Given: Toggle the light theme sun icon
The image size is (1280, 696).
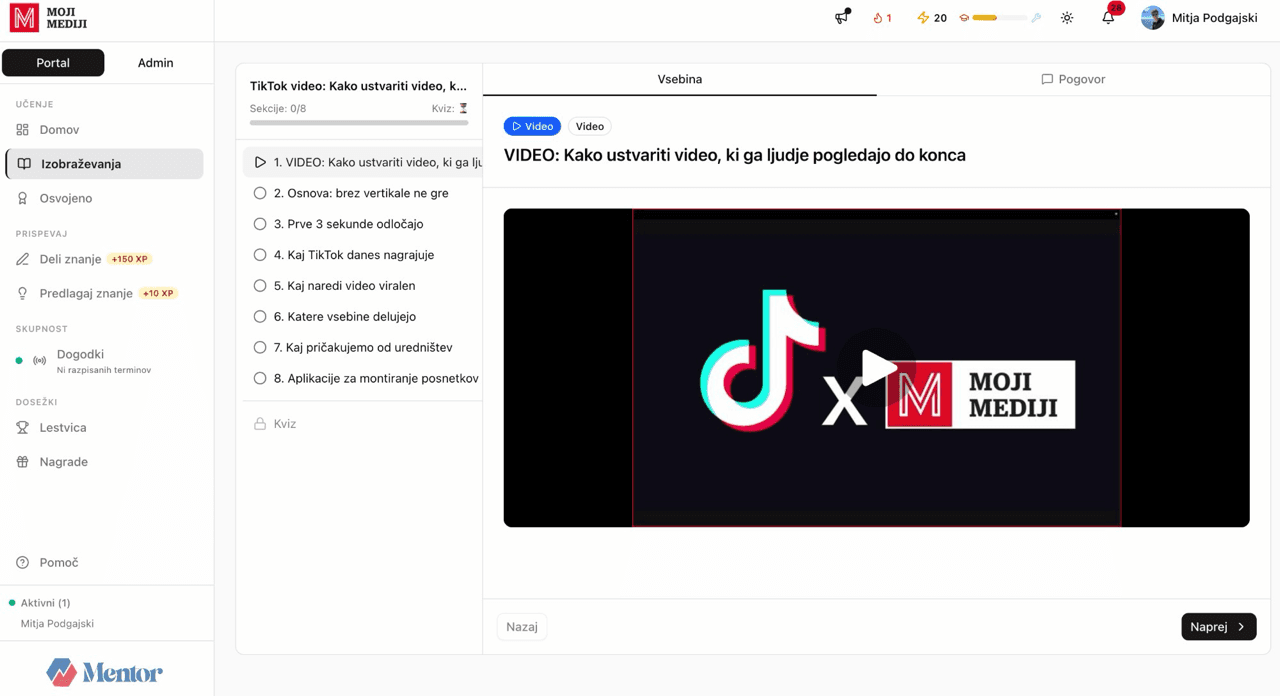Looking at the screenshot, I should [1067, 18].
